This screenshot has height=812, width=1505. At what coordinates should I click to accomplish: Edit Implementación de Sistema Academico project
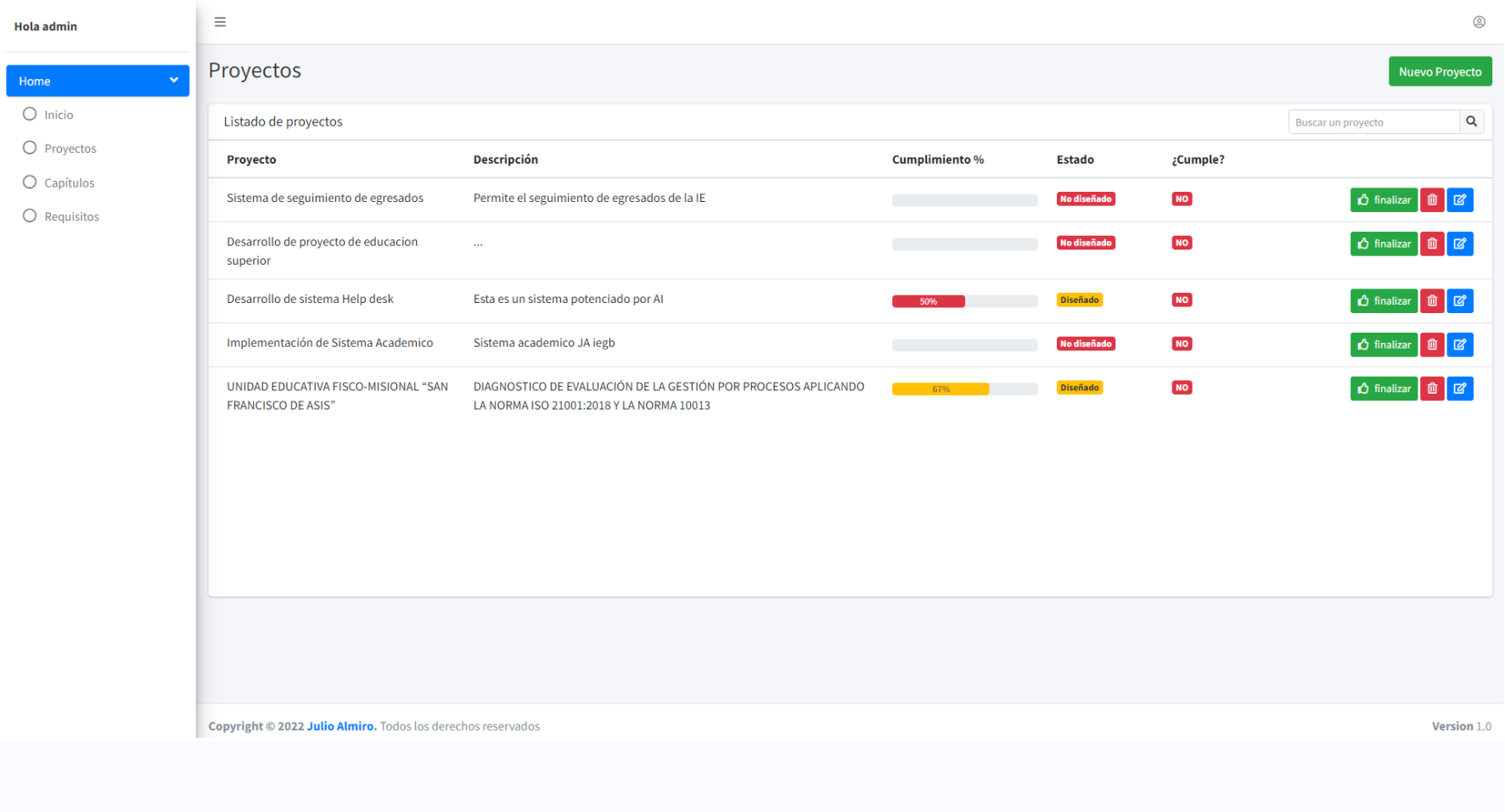(1460, 345)
